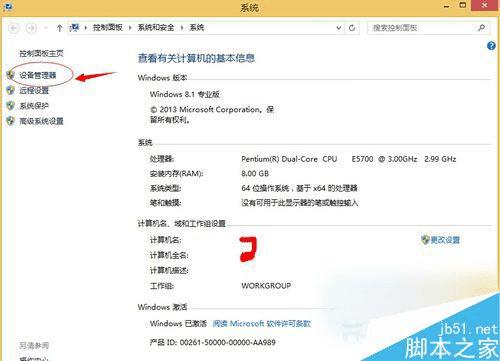Open 设备管理器 (Device Manager)
This screenshot has width=500, height=361.
pyautogui.click(x=38, y=75)
